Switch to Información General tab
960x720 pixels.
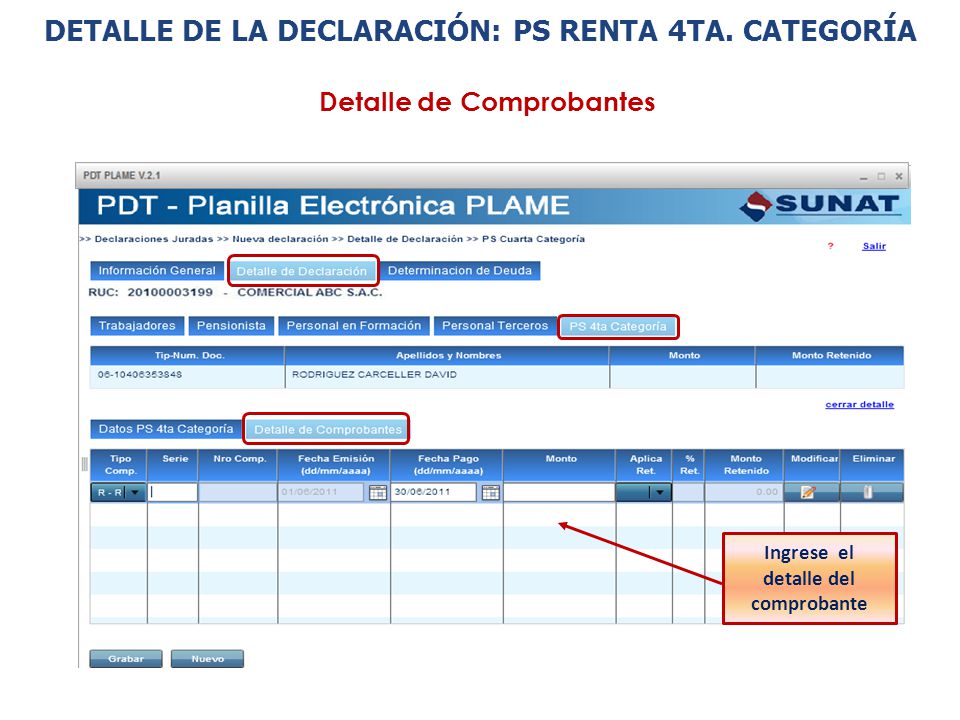[157, 271]
